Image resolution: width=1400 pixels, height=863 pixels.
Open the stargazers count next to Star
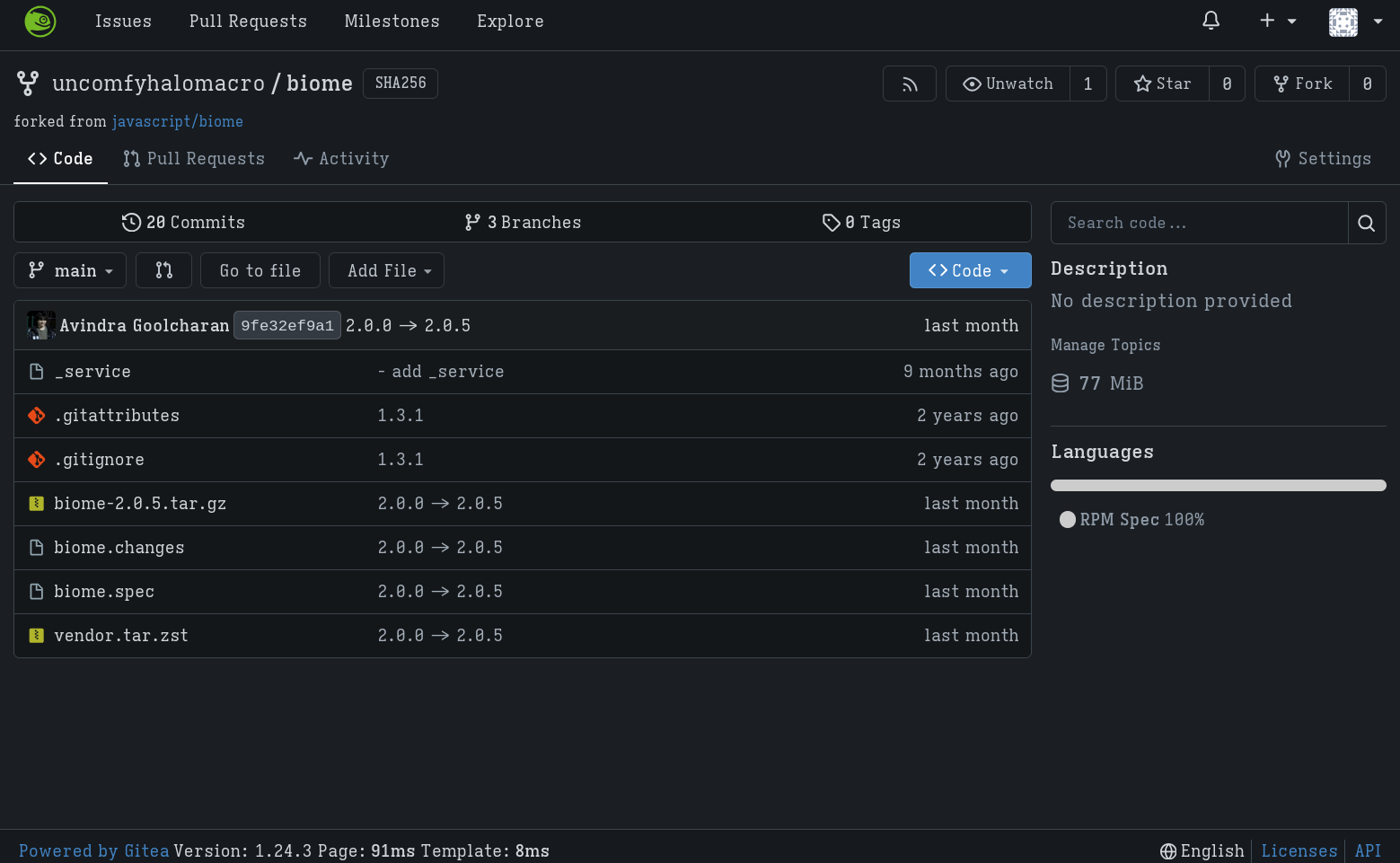click(x=1227, y=84)
